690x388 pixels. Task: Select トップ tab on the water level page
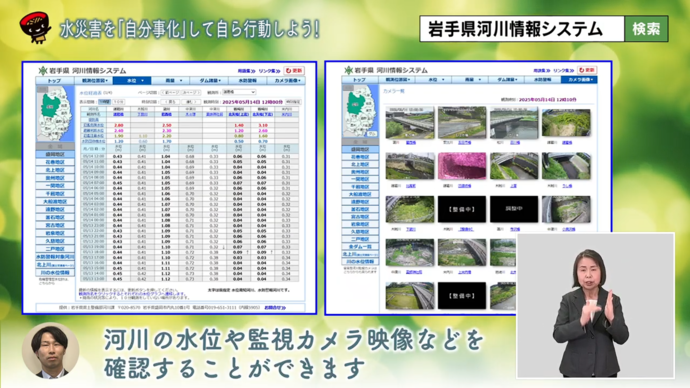coord(55,81)
